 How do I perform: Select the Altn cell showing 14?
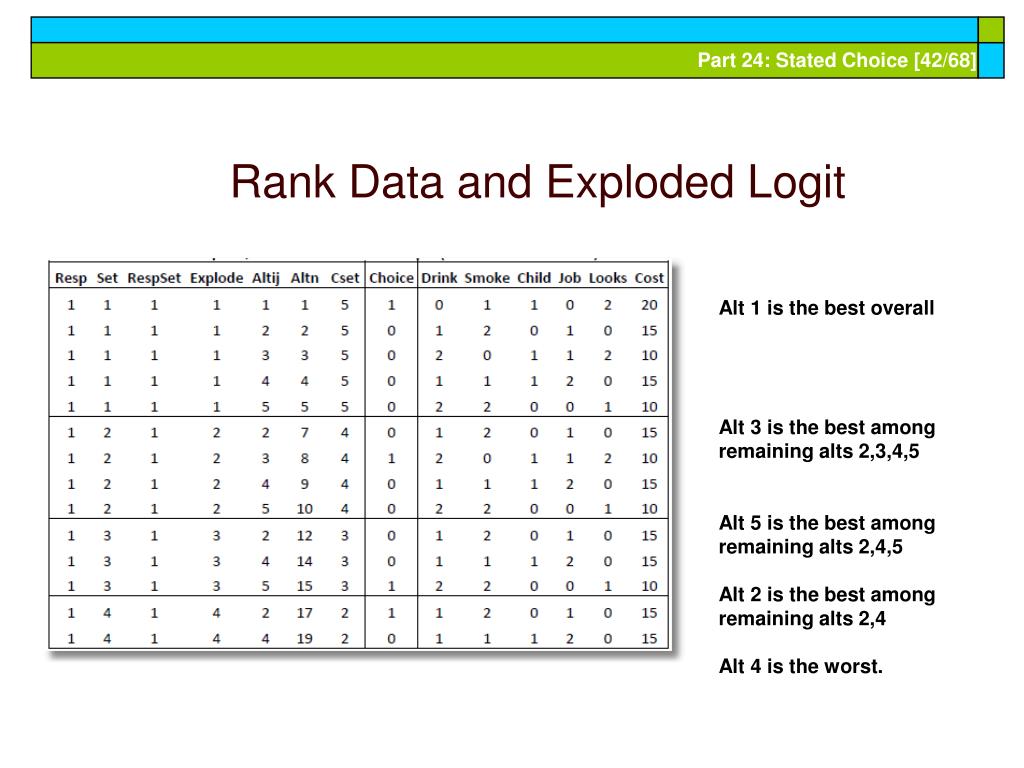tap(304, 561)
